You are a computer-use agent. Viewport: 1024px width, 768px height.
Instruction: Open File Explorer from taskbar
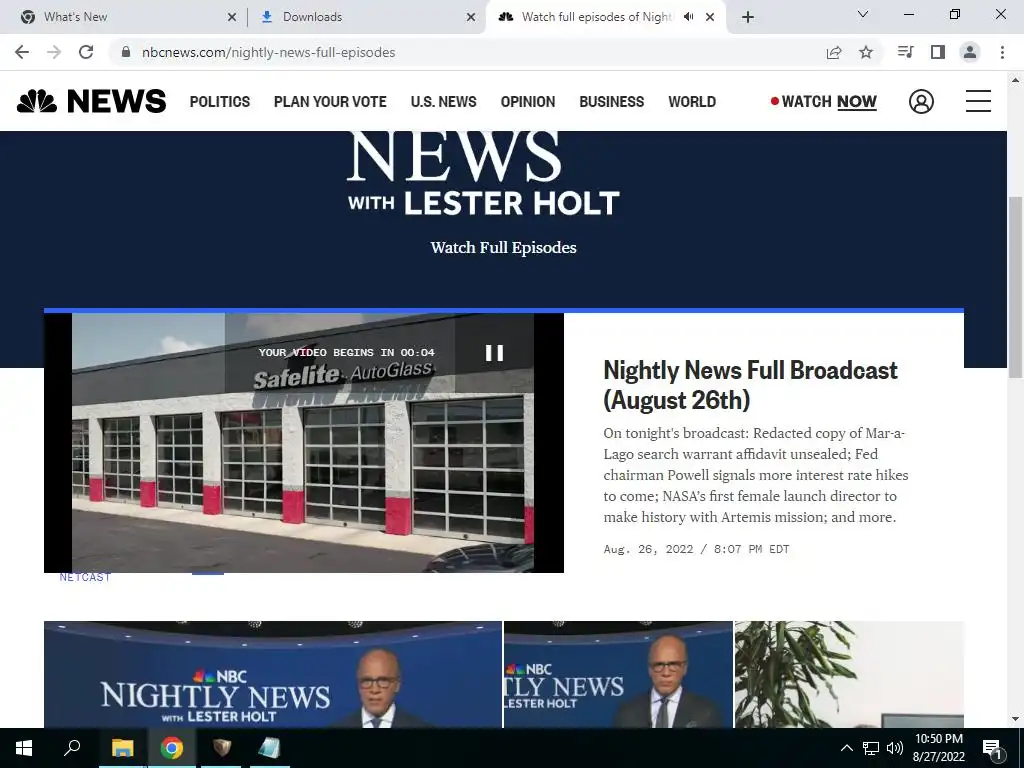click(x=122, y=748)
